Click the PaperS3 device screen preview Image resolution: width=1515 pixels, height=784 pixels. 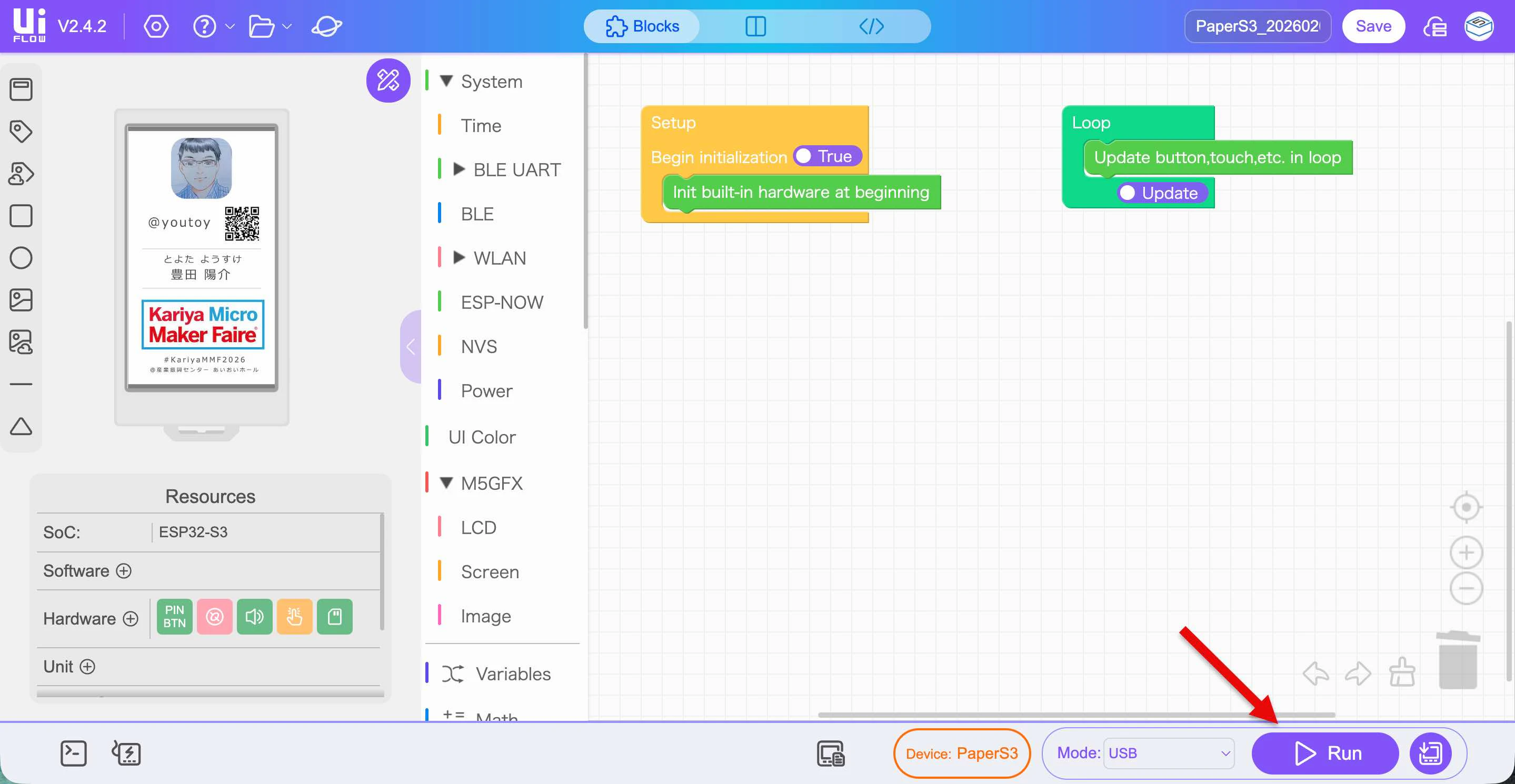coord(202,257)
